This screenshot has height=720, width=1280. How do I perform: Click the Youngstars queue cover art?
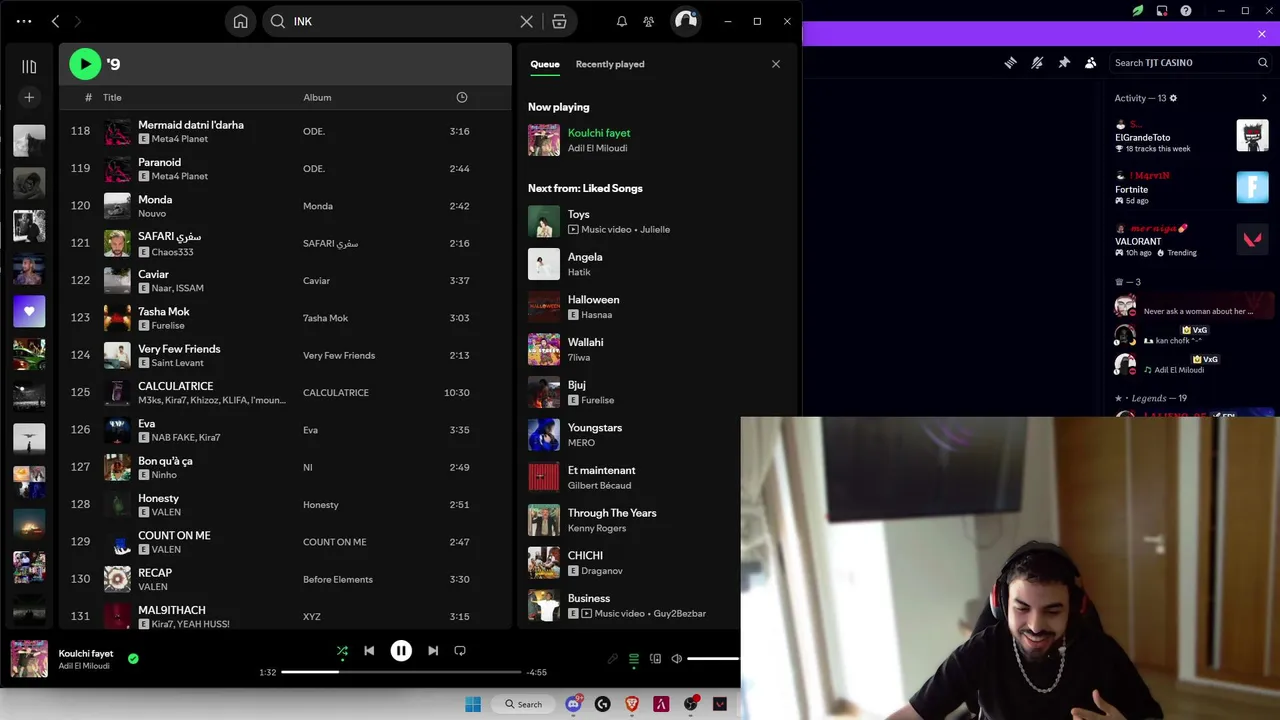pos(544,434)
